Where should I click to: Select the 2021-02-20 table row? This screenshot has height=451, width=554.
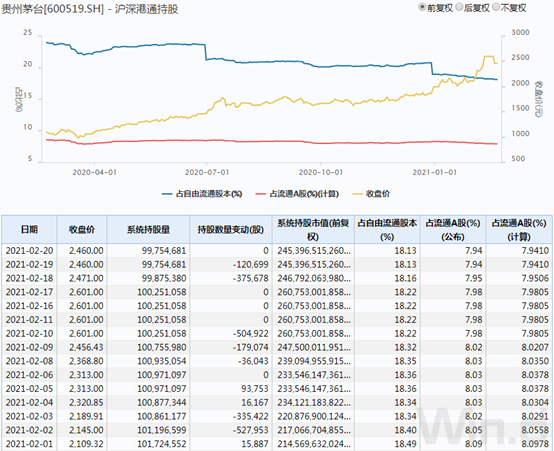tap(277, 251)
